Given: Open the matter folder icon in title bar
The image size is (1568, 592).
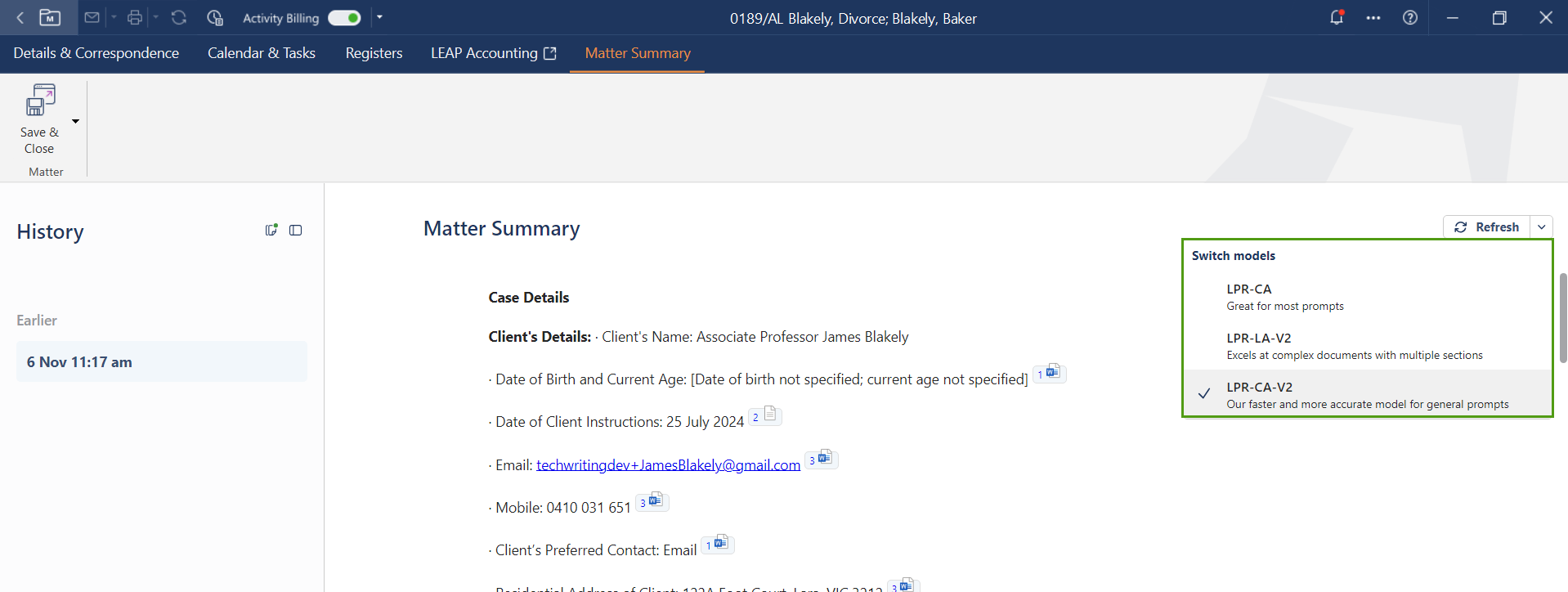Looking at the screenshot, I should tap(50, 17).
